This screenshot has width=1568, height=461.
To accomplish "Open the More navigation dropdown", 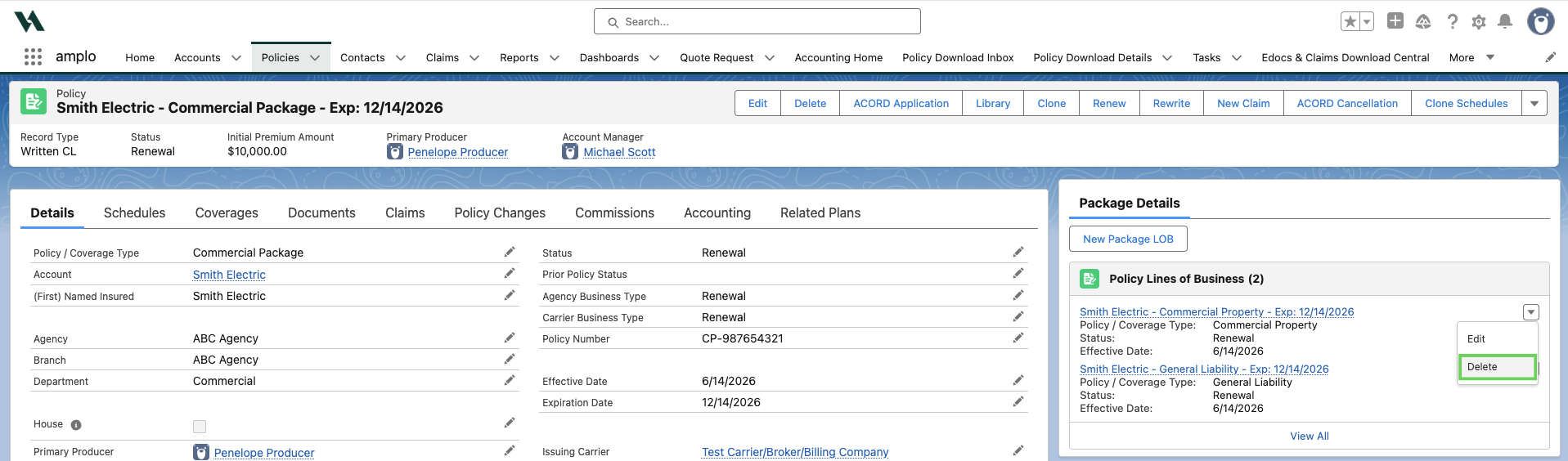I will [x=1471, y=57].
